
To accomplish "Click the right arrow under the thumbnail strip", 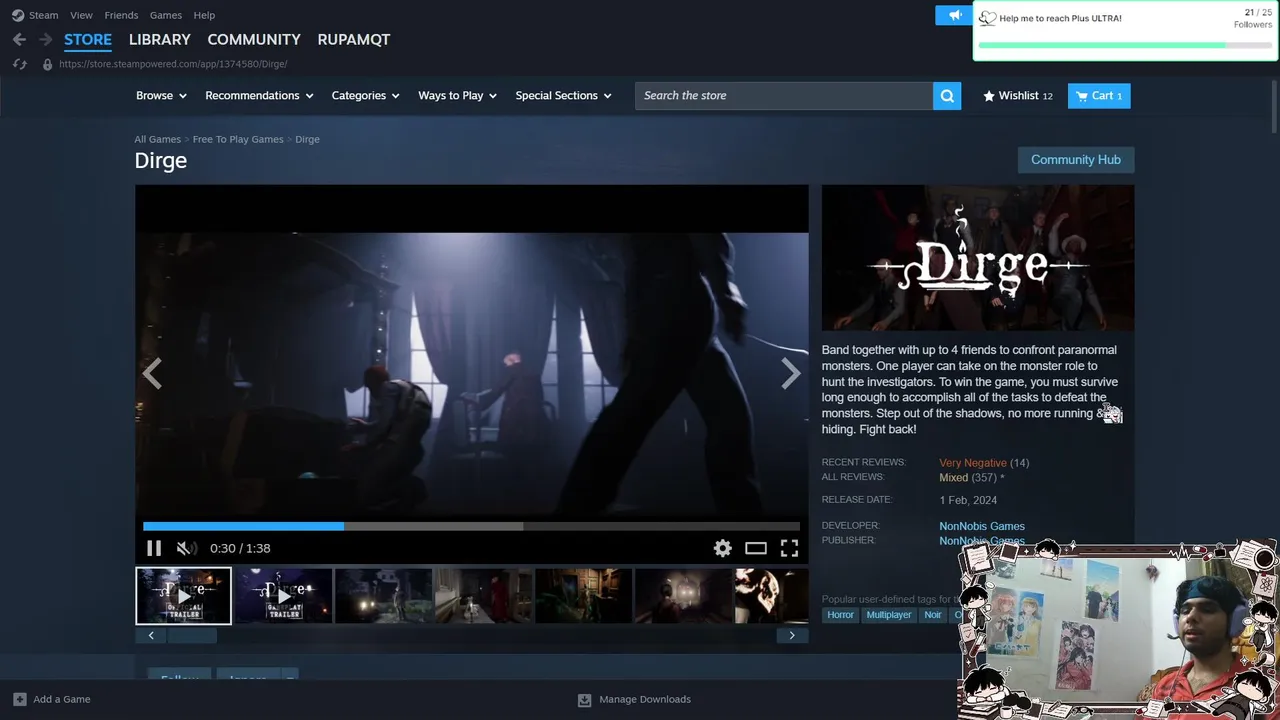I will pos(792,635).
